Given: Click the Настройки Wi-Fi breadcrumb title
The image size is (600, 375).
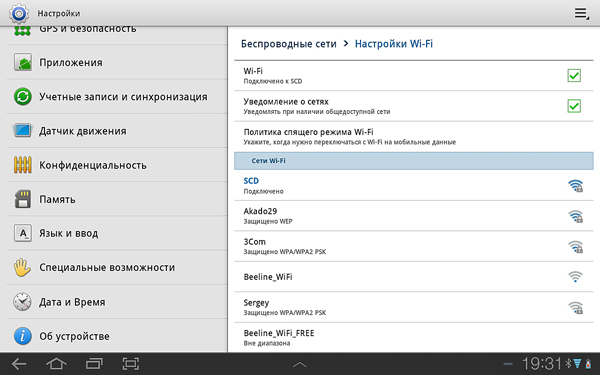Looking at the screenshot, I should point(394,44).
